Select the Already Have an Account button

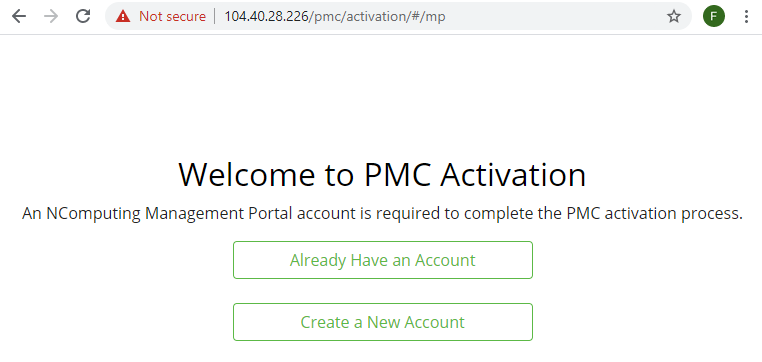pos(383,260)
